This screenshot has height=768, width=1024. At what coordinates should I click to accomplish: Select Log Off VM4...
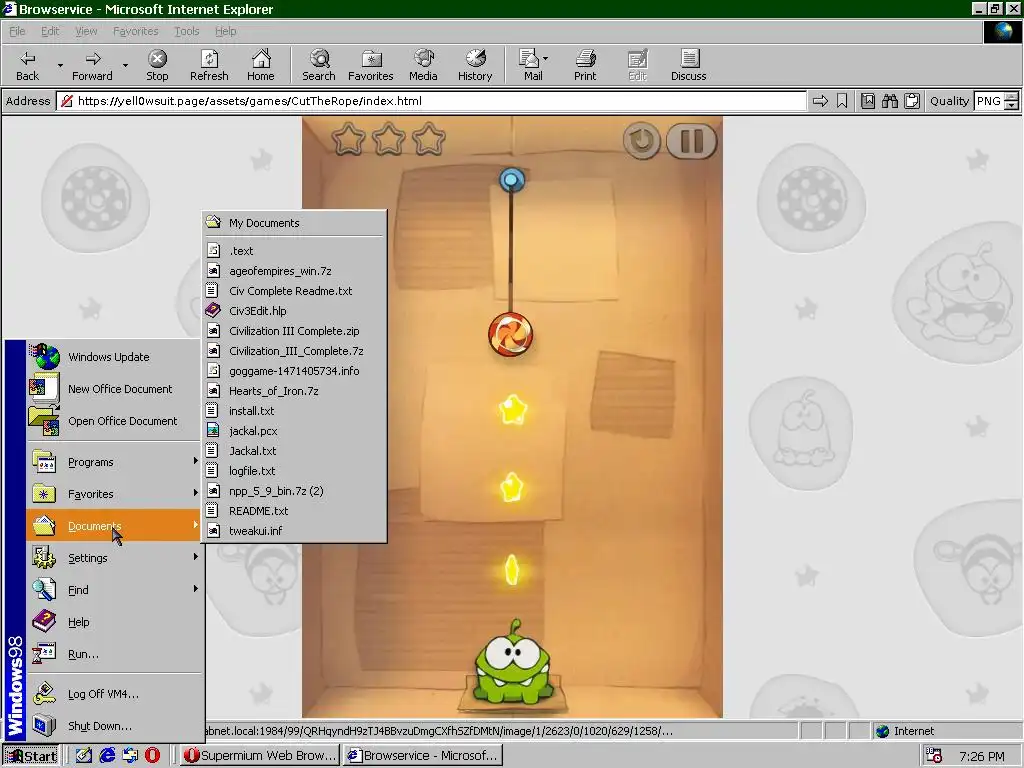pos(113,694)
